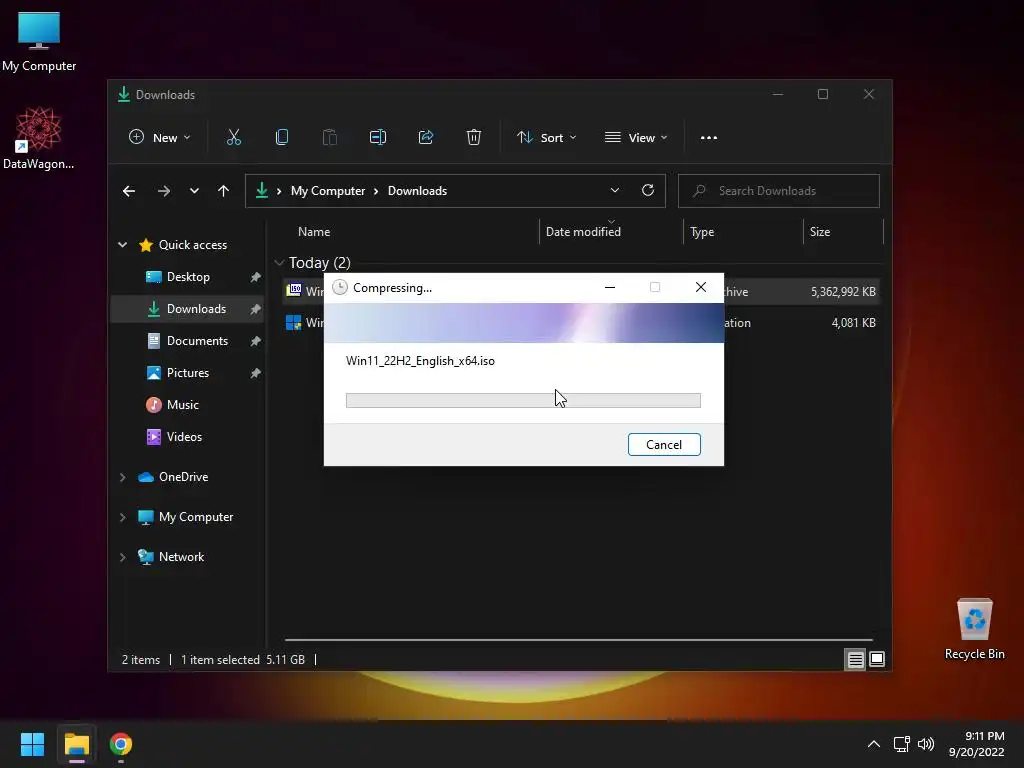Screen dimensions: 1024x768
Task: Click the horizontal scrollbar in file list
Action: coord(579,640)
